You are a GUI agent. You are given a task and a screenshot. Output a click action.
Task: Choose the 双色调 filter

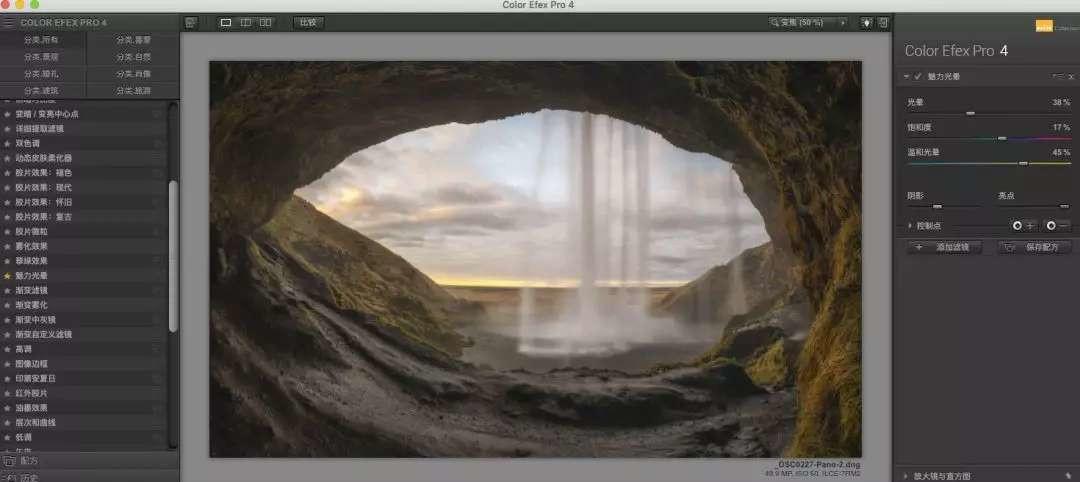[x=83, y=143]
